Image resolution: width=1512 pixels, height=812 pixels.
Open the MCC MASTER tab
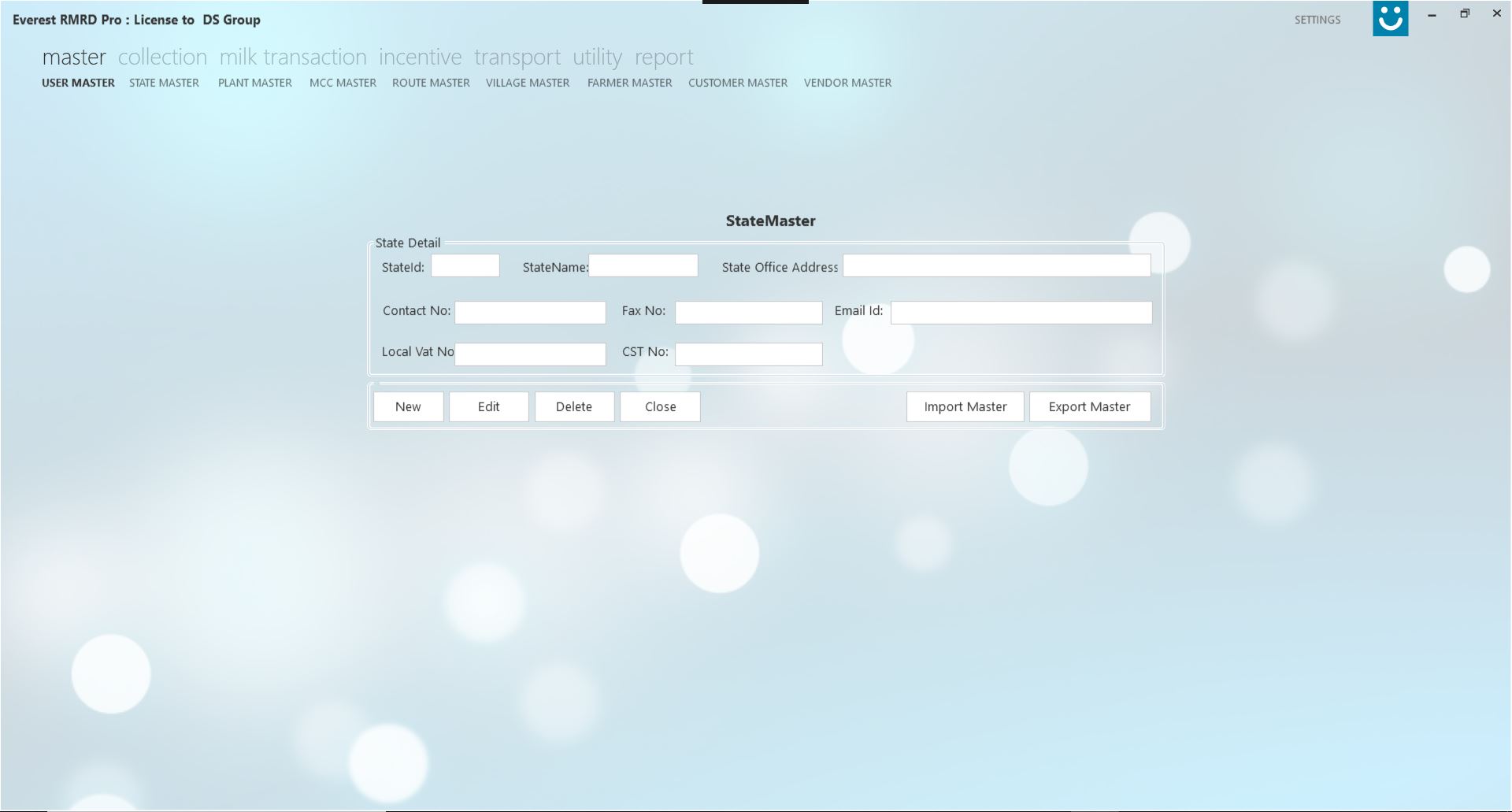point(343,83)
